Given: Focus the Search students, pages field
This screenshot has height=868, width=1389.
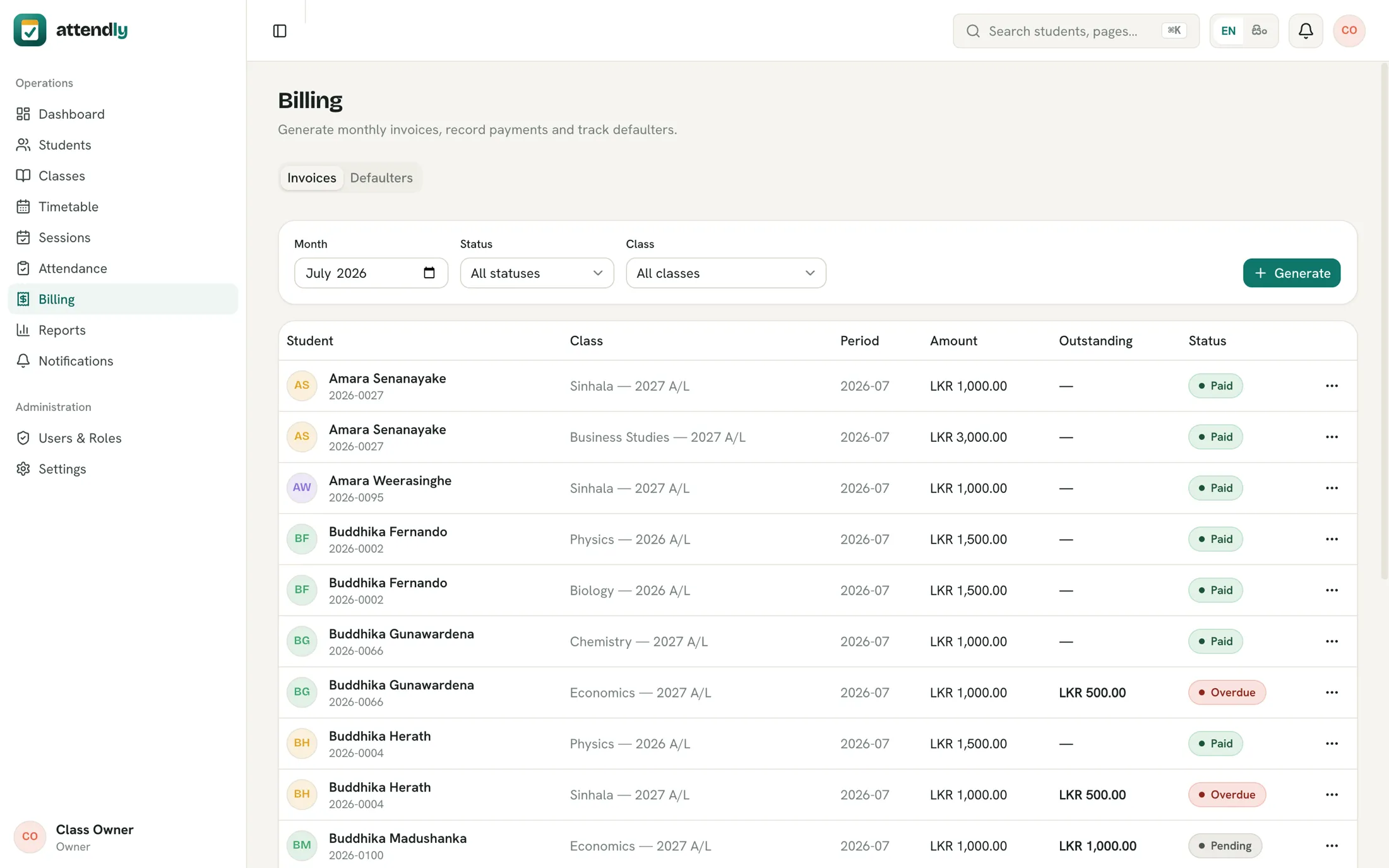Looking at the screenshot, I should 1076,31.
